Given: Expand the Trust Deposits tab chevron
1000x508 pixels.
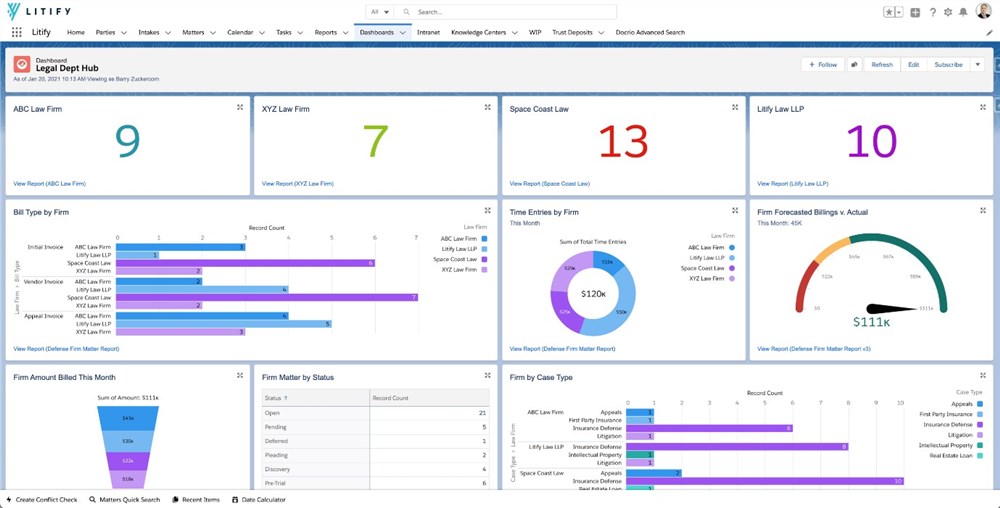Looking at the screenshot, I should [x=601, y=33].
